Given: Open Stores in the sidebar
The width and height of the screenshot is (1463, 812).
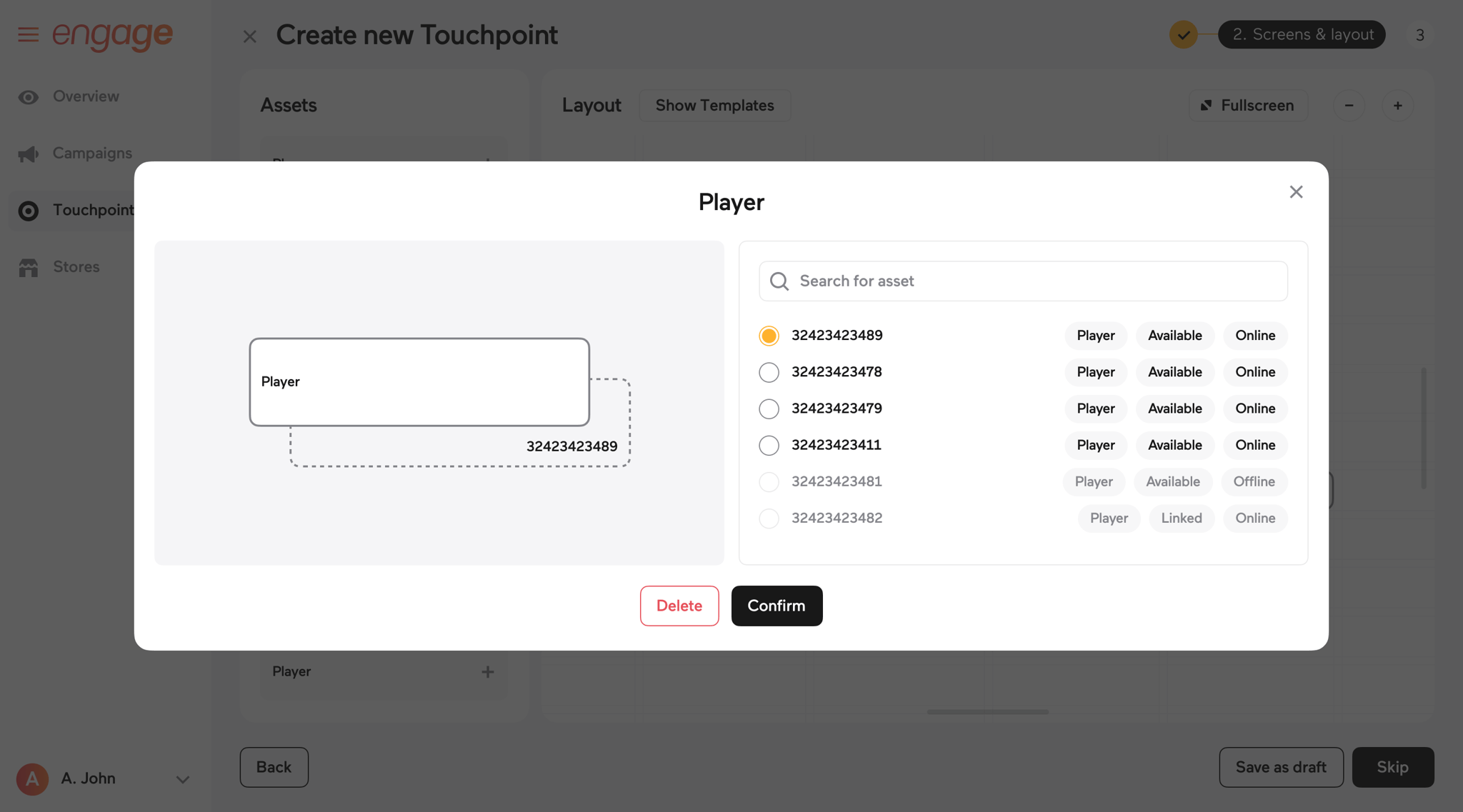Looking at the screenshot, I should (x=76, y=266).
